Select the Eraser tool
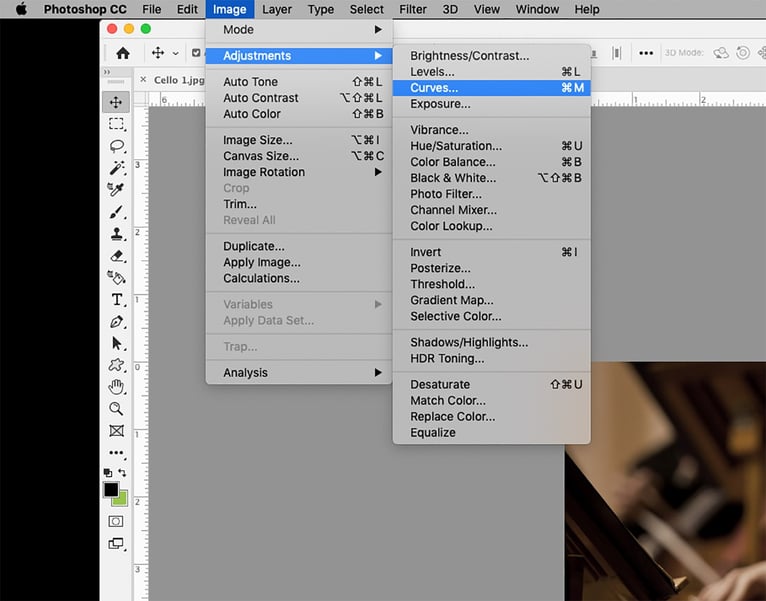Screen dimensions: 766x601 (x=117, y=256)
